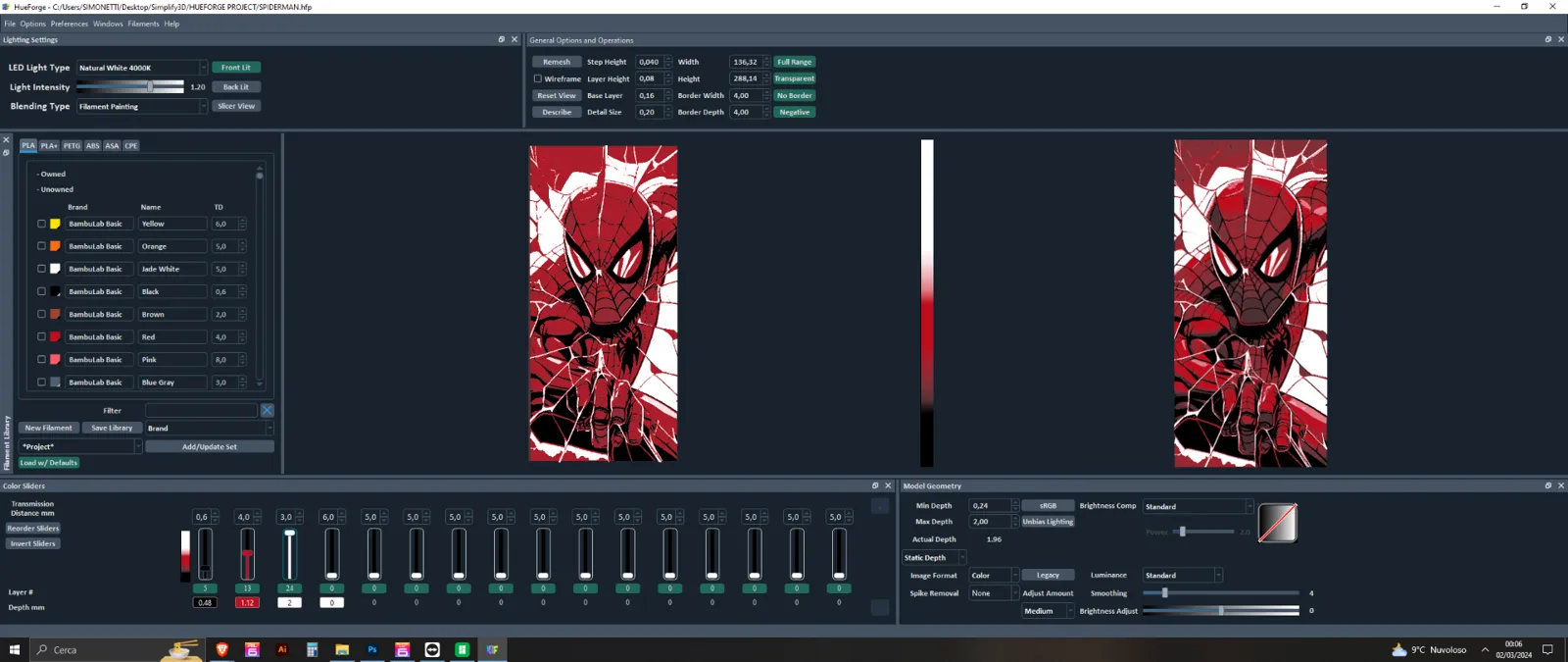Open the Spike Removal dropdown
The image size is (1568, 662).
coord(994,592)
